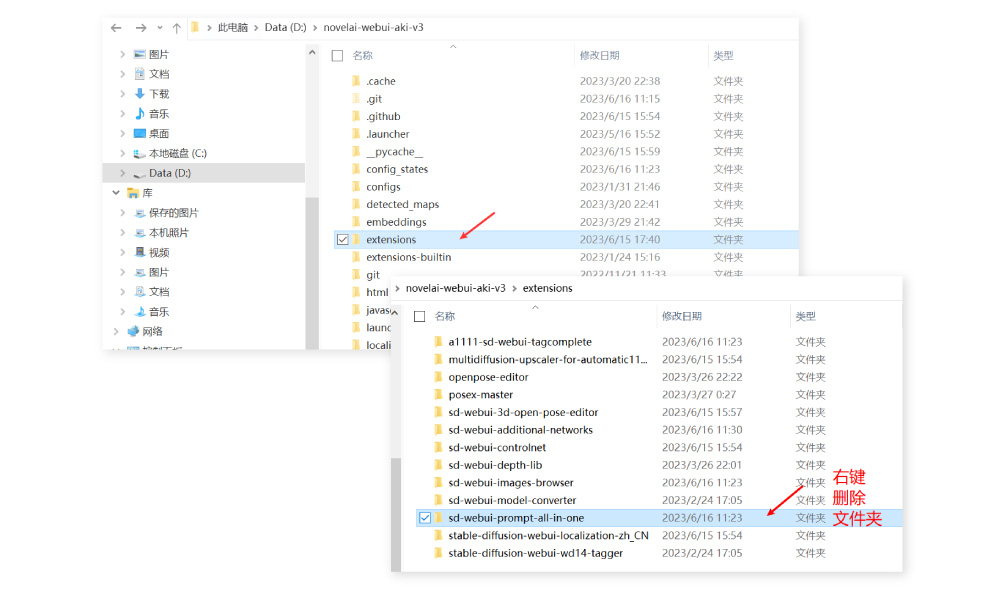
Task: Expand the 本地磁盘 (C:) drive
Action: tap(122, 153)
